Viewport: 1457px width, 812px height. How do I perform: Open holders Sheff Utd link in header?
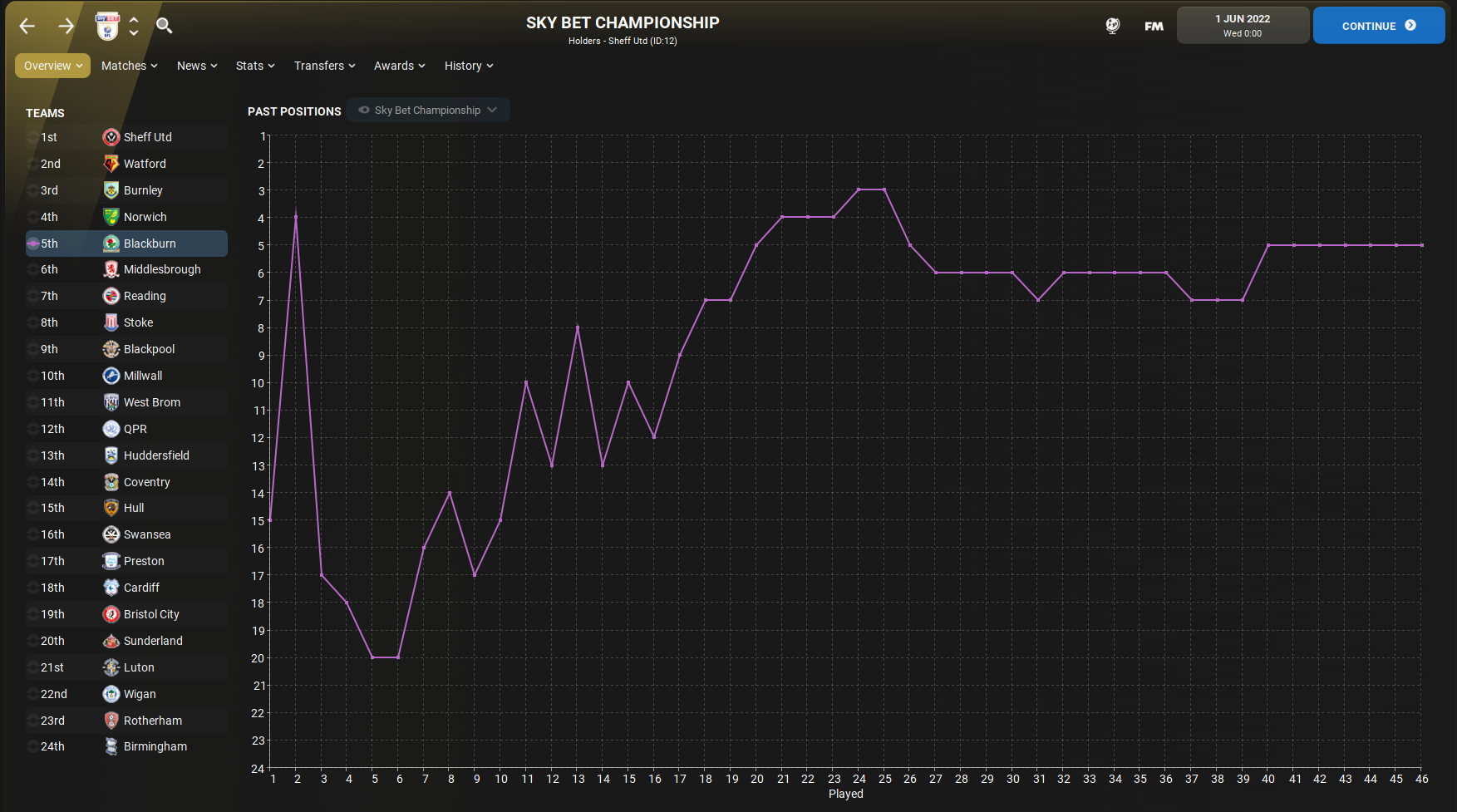(623, 41)
